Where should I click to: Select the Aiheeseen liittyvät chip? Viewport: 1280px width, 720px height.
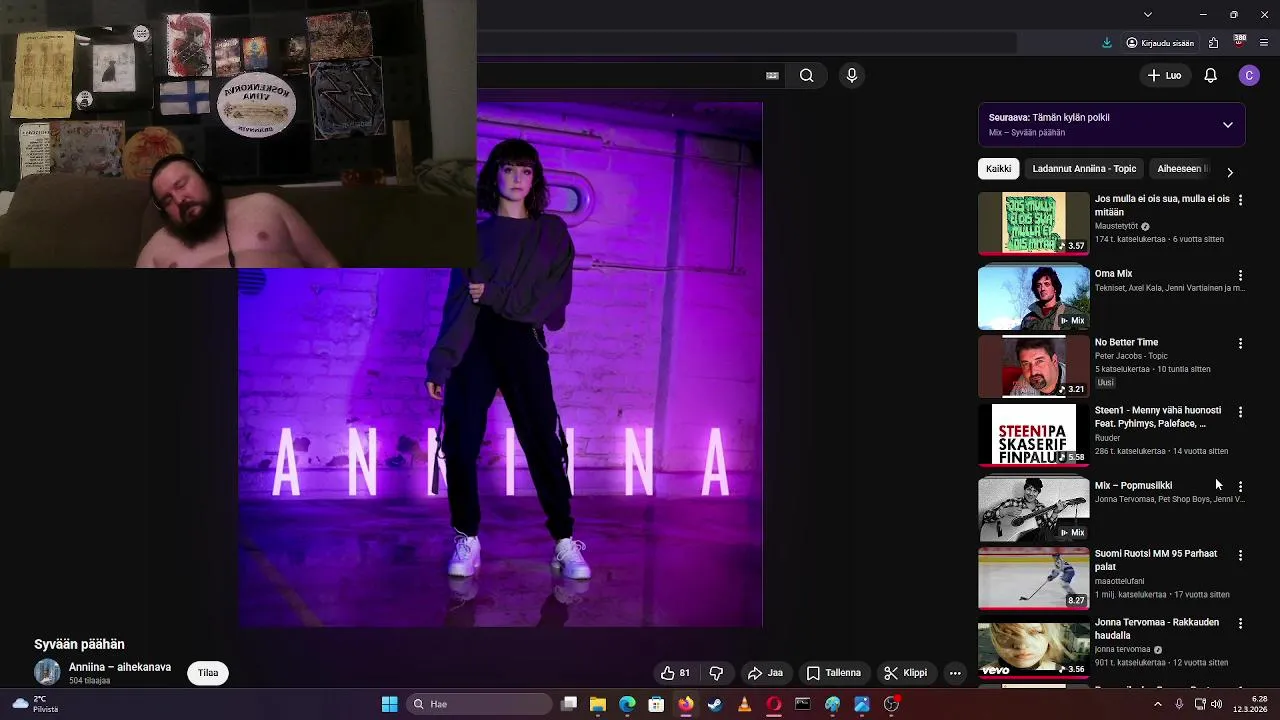(x=1182, y=169)
